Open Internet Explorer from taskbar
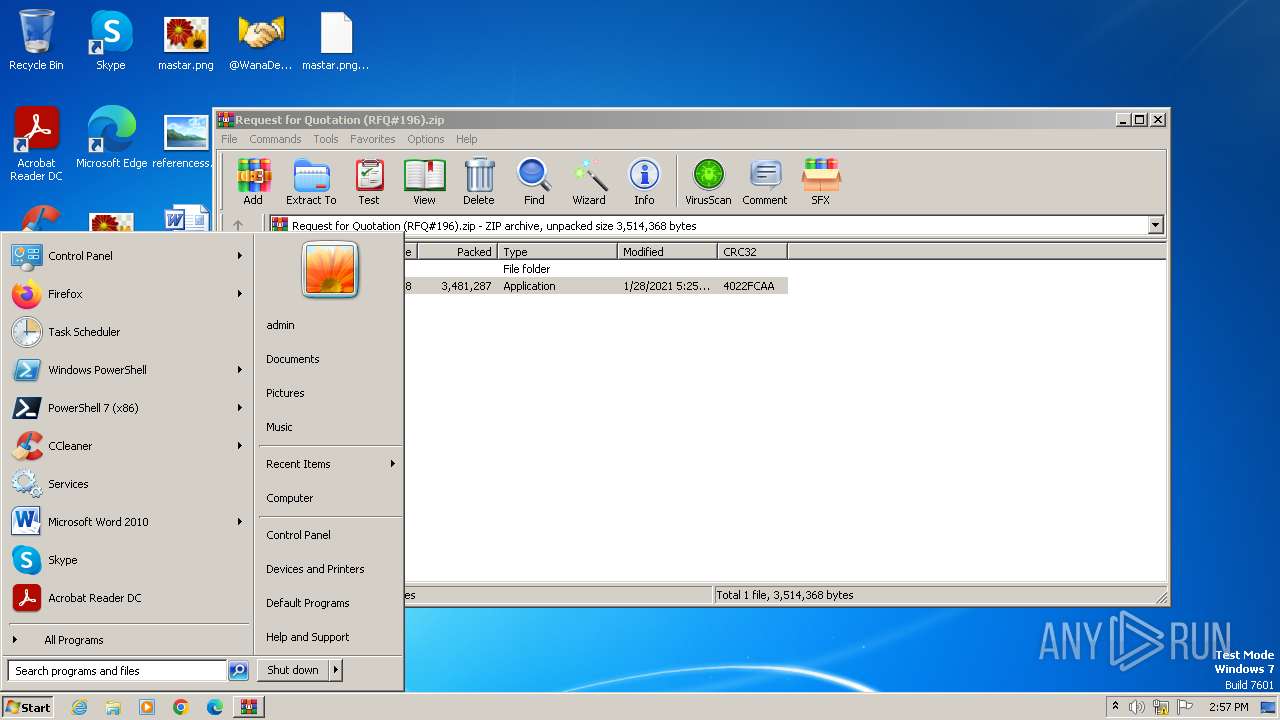 pos(79,707)
